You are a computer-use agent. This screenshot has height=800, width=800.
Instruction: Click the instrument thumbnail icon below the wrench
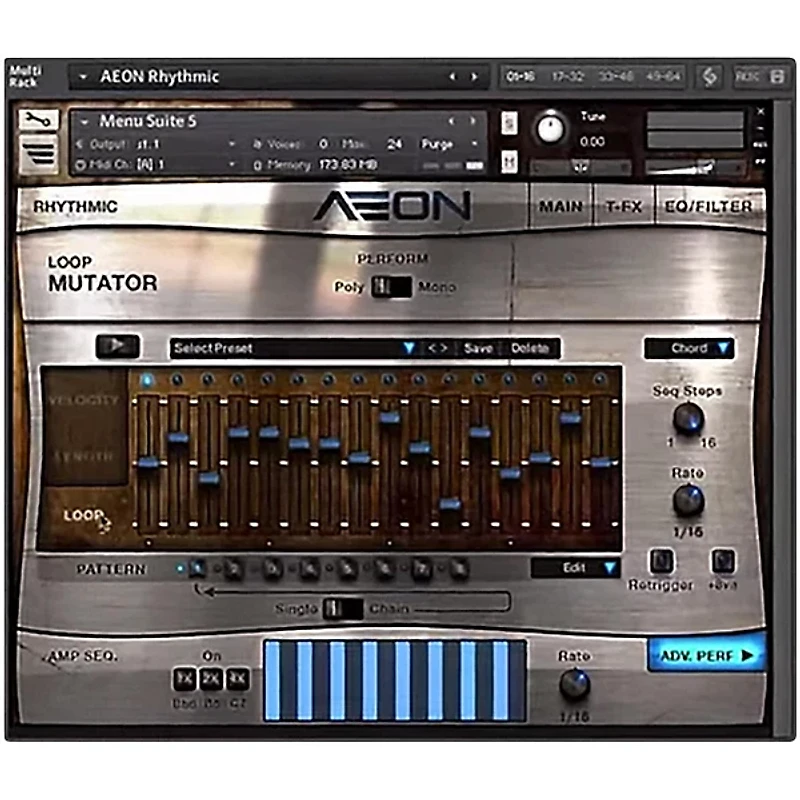pos(39,153)
